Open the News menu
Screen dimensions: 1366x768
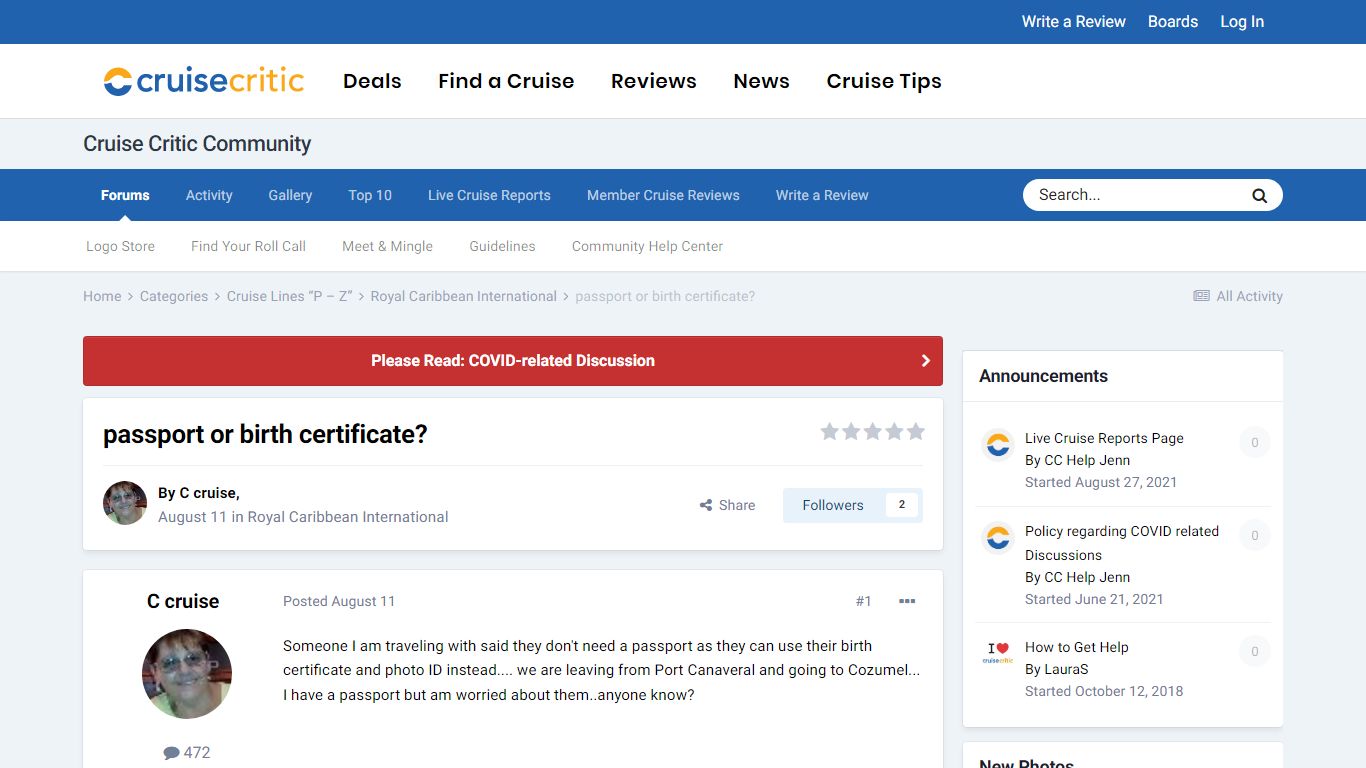[x=762, y=81]
